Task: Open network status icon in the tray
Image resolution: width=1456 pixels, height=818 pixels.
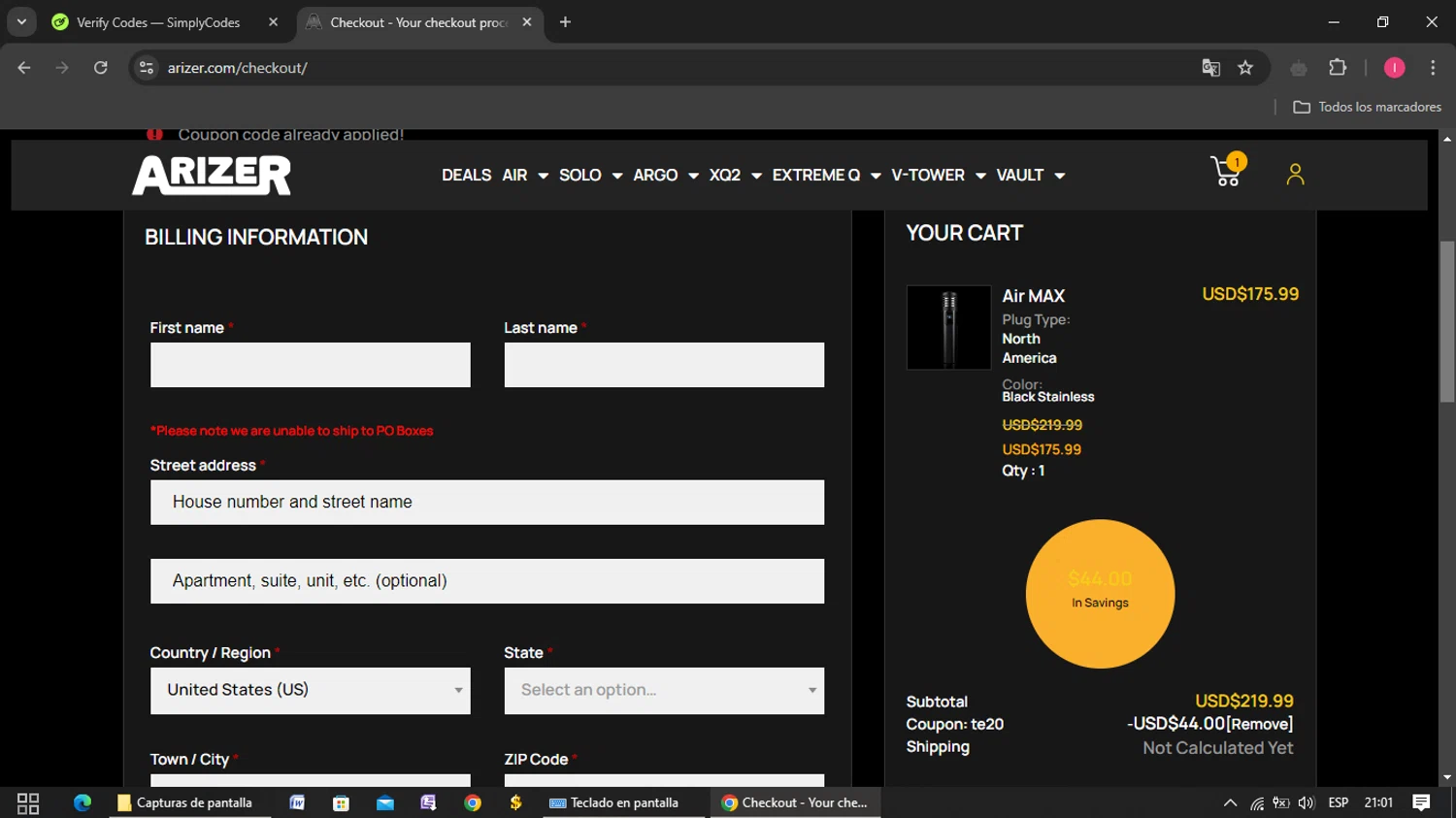Action: point(1257,802)
